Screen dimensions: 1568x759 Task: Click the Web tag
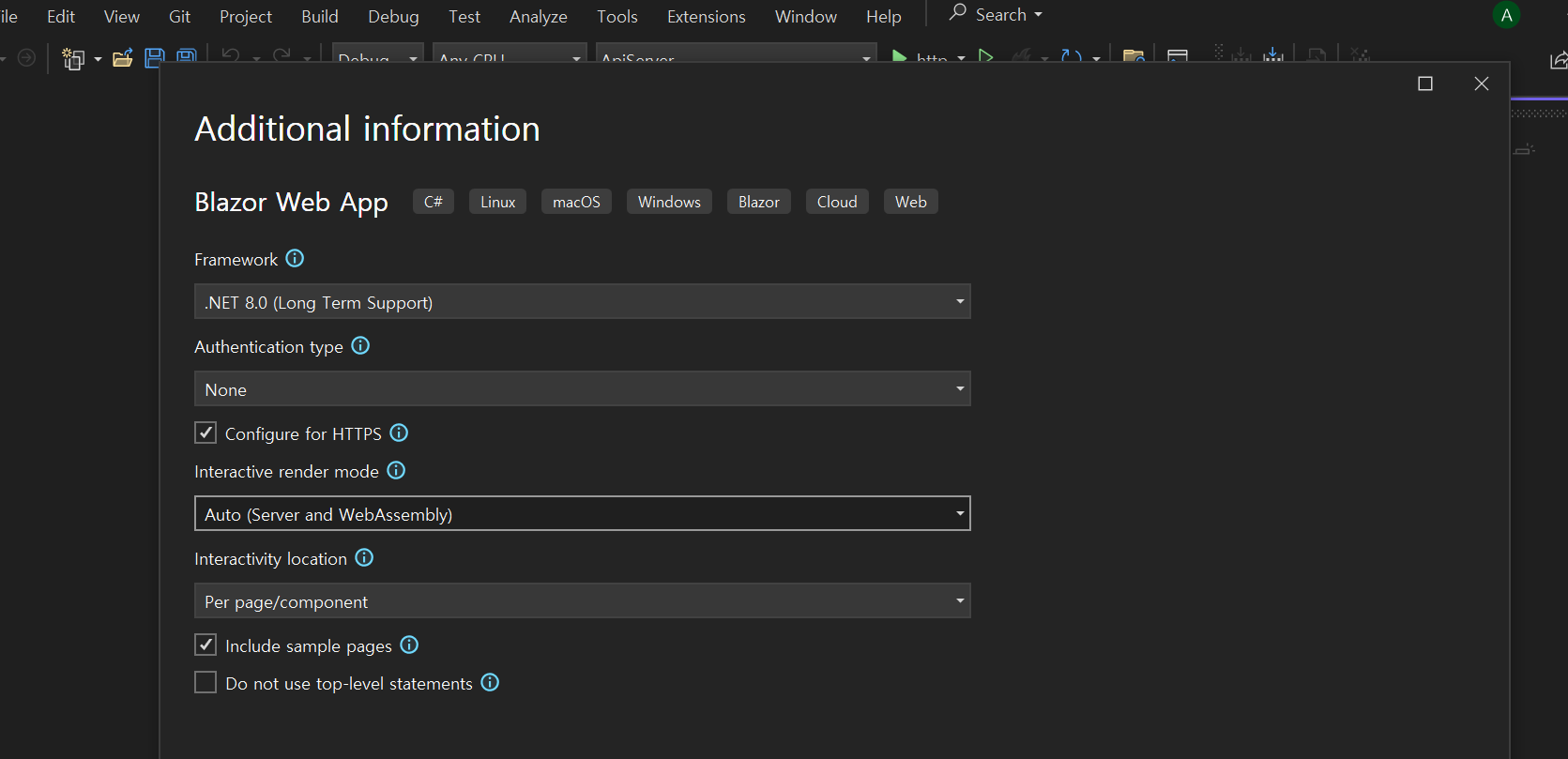pos(911,202)
